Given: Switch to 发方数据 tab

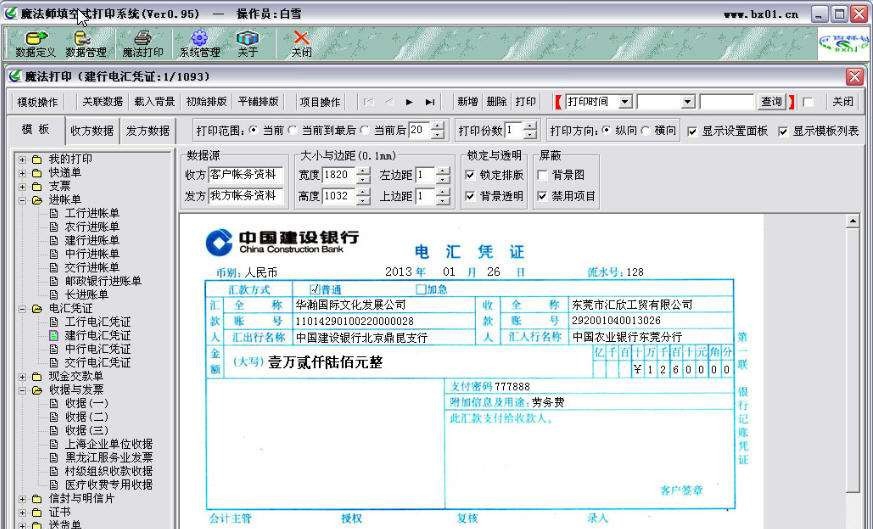Looking at the screenshot, I should coord(148,131).
